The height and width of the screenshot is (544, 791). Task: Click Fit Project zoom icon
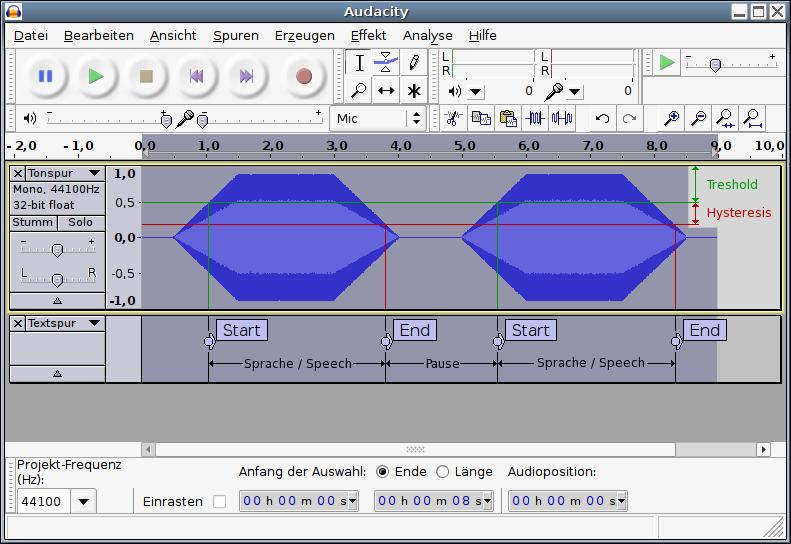pos(753,119)
